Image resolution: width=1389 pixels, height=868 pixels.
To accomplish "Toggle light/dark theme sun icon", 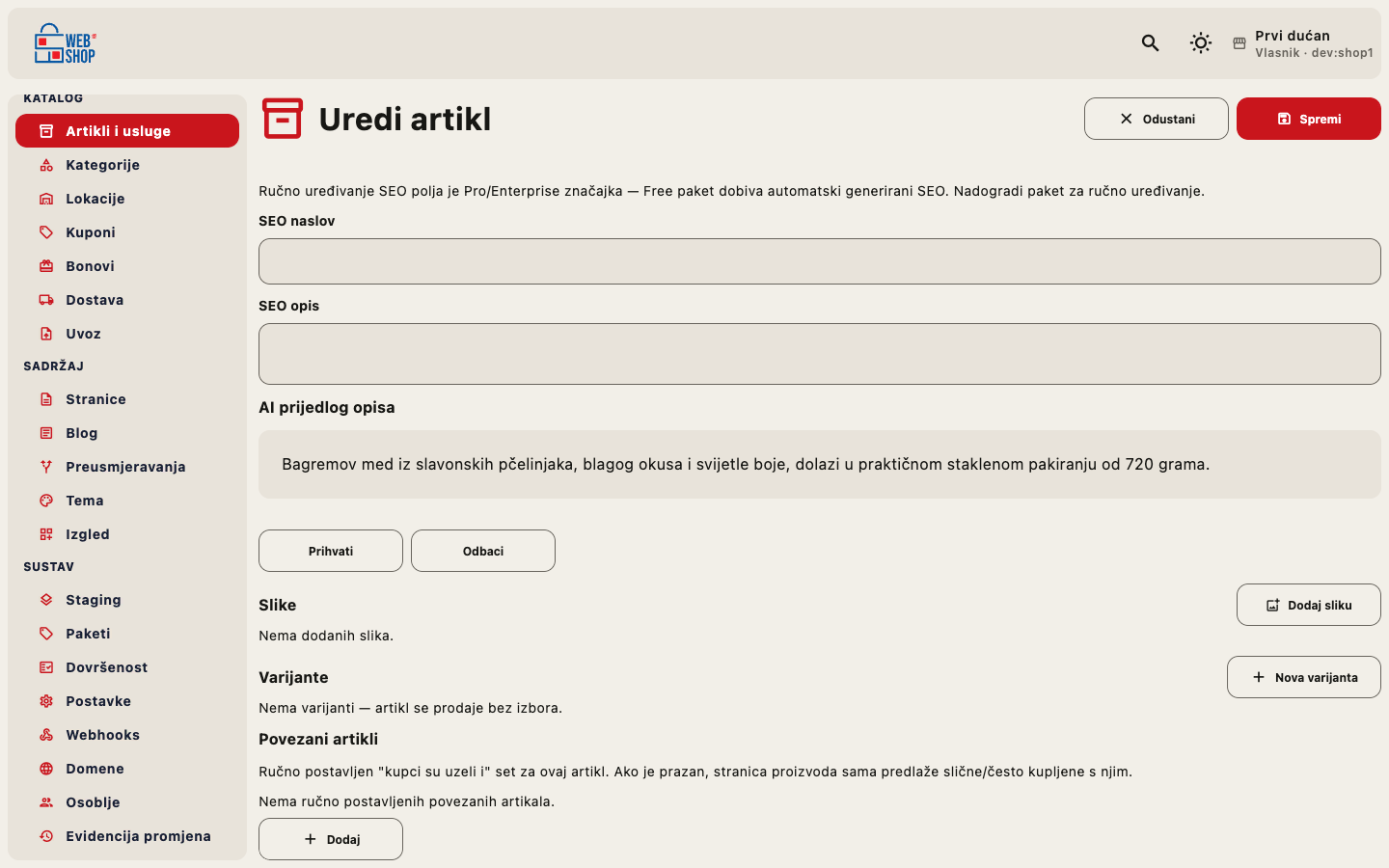I will (x=1200, y=43).
